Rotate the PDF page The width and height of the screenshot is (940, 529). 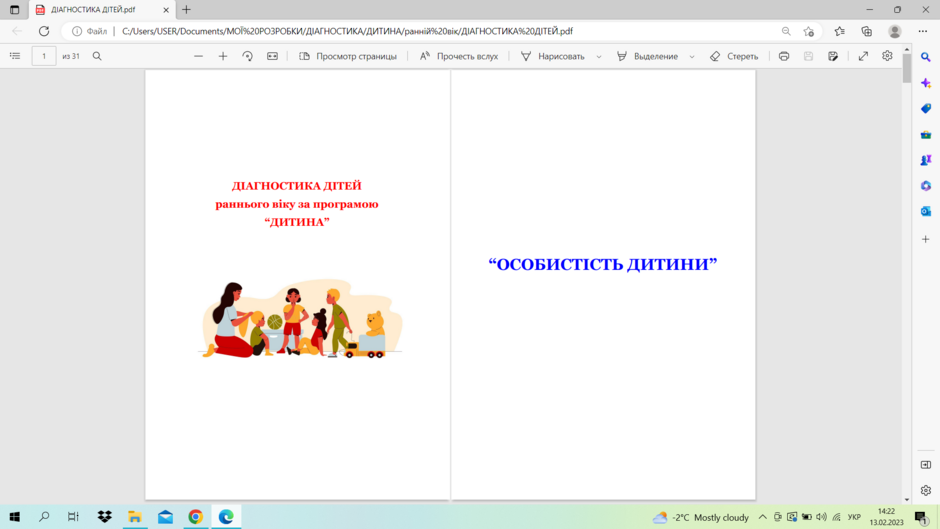point(248,56)
